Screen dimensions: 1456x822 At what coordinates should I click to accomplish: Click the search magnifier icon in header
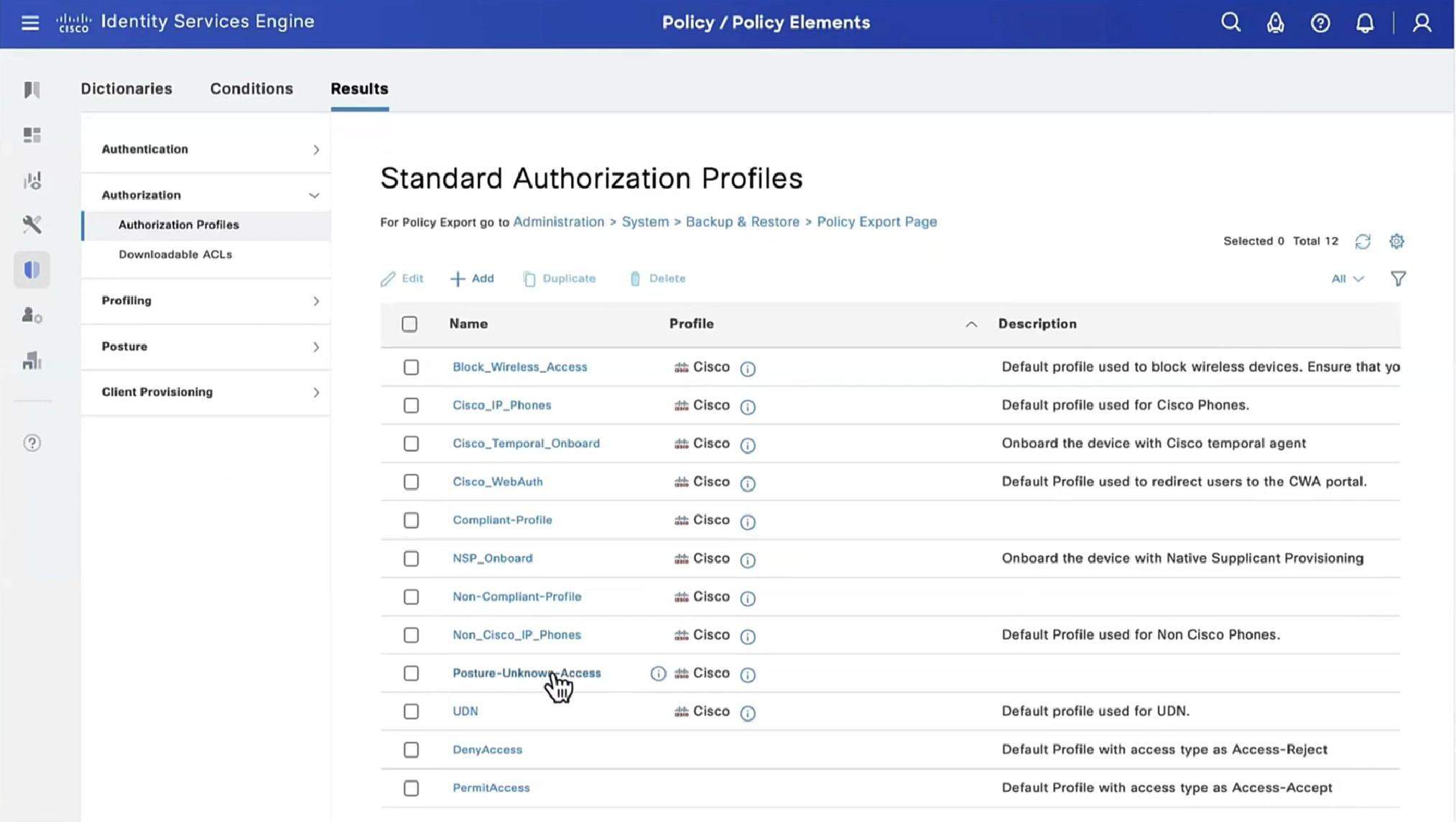click(x=1230, y=22)
